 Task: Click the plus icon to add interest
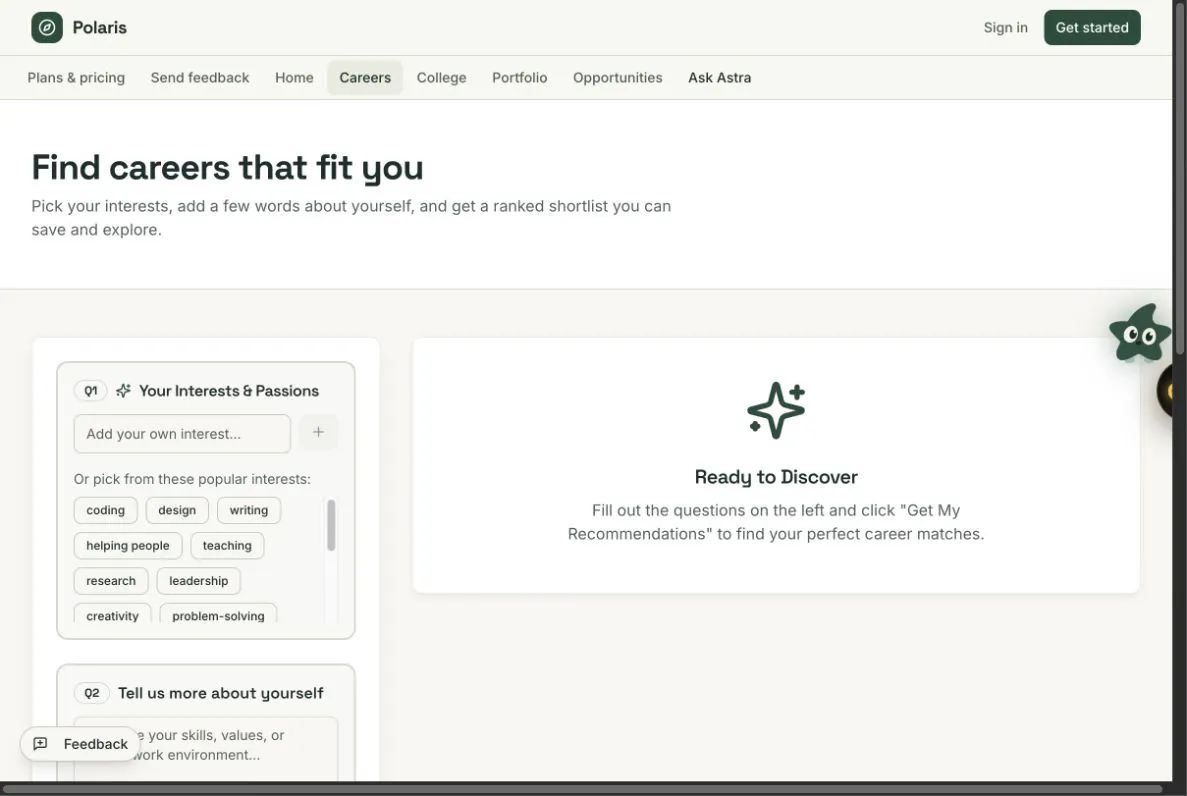(319, 432)
